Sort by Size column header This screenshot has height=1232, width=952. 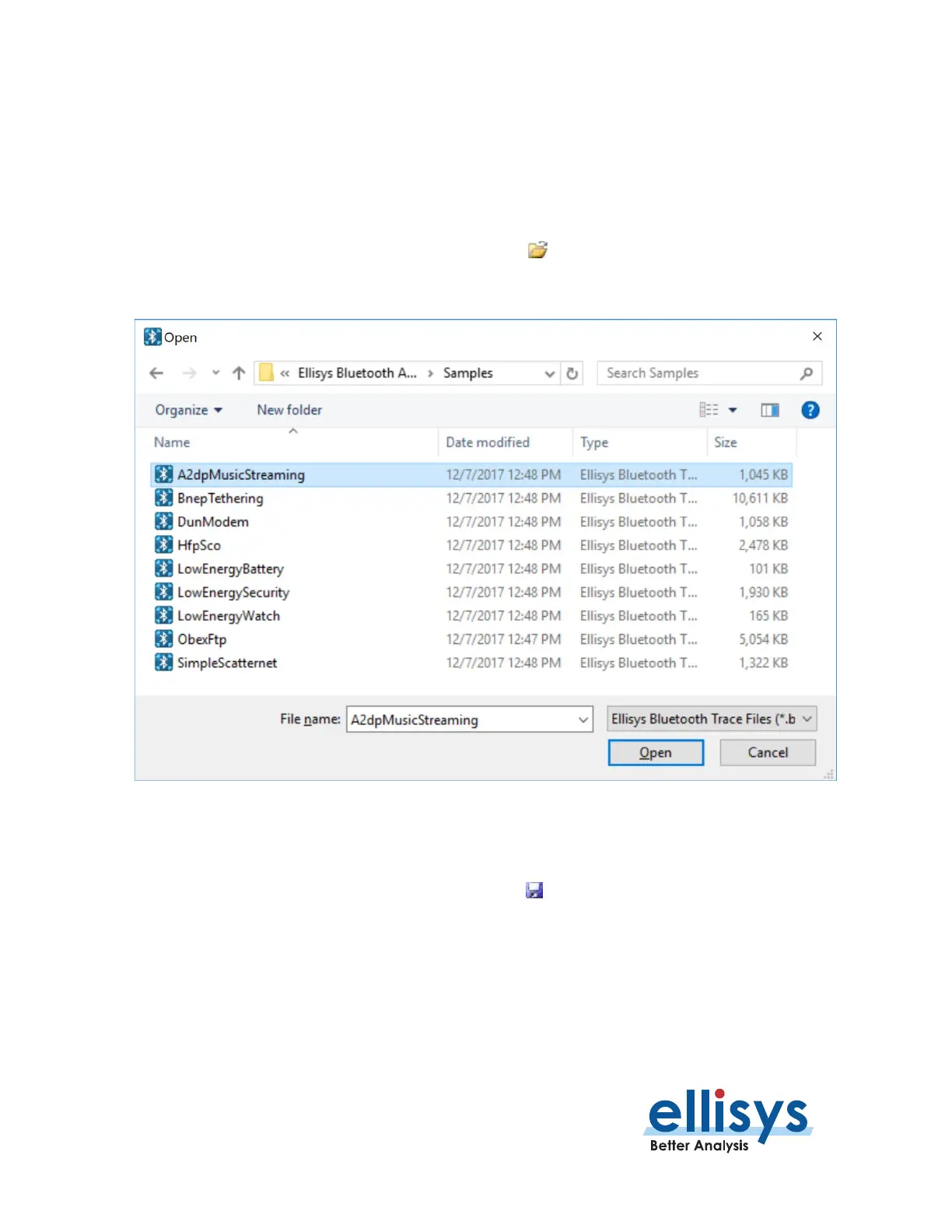(726, 442)
